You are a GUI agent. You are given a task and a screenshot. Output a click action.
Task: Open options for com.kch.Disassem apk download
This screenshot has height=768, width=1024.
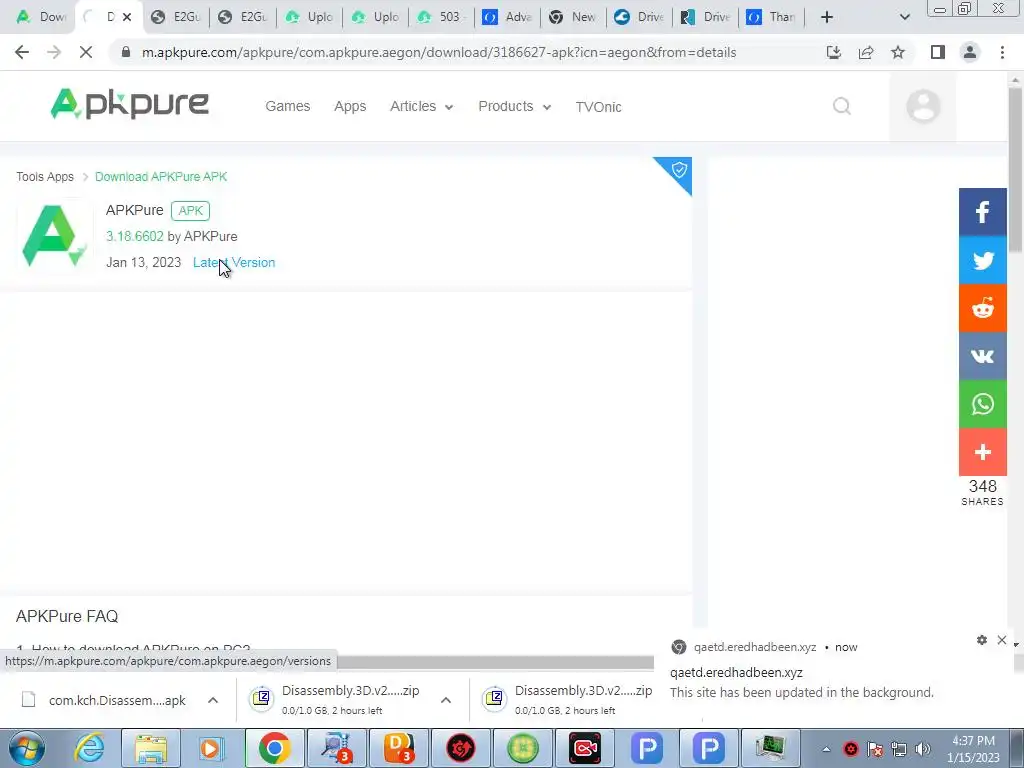coord(213,700)
